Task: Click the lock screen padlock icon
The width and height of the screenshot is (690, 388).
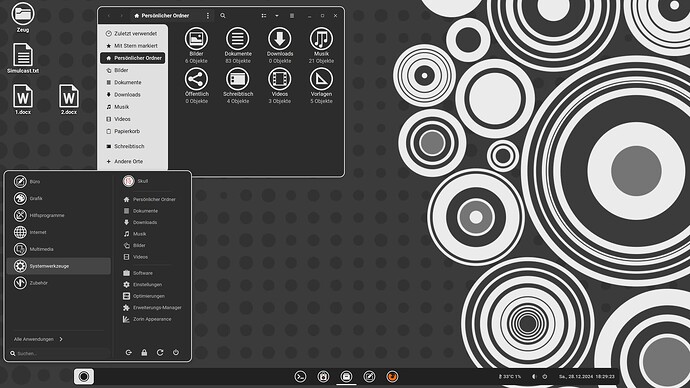Action: coord(144,352)
